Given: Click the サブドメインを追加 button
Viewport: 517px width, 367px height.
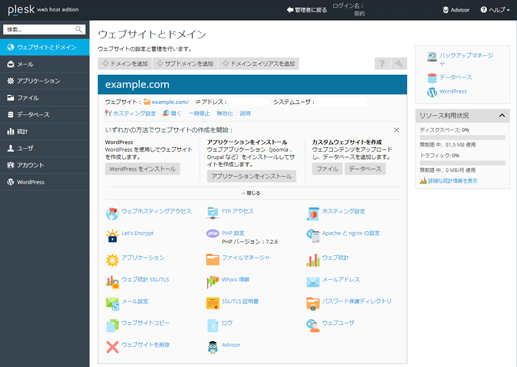Looking at the screenshot, I should pyautogui.click(x=185, y=64).
